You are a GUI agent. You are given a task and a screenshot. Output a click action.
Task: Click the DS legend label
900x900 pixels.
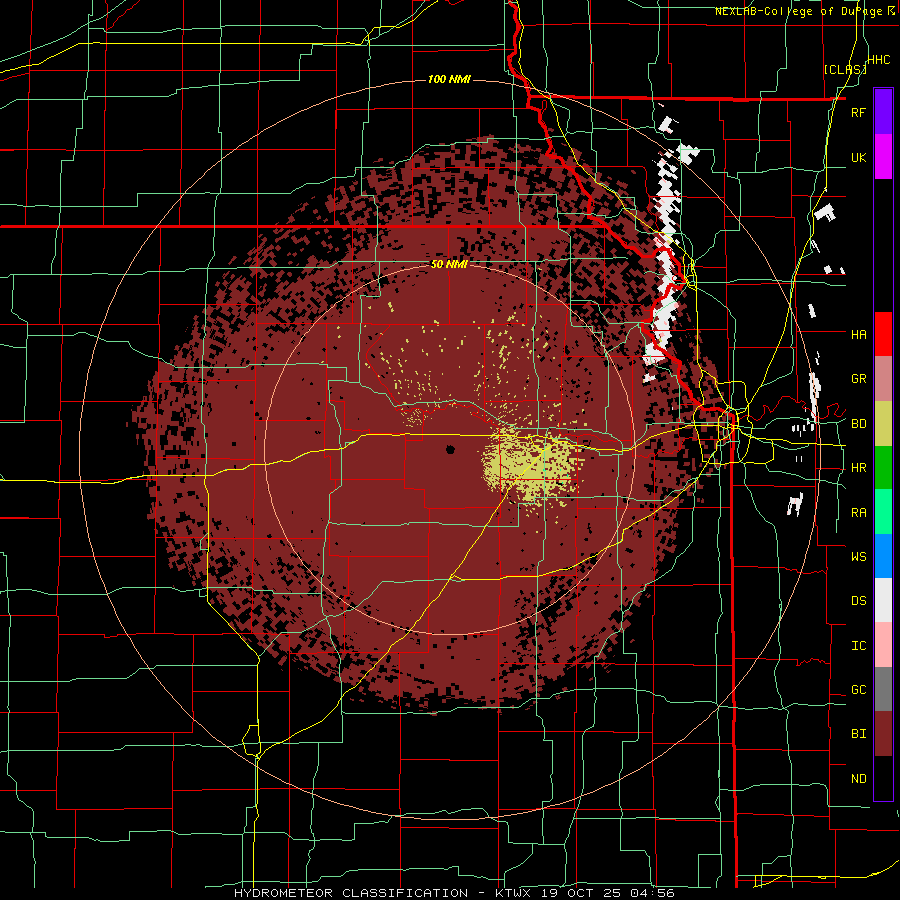point(858,601)
